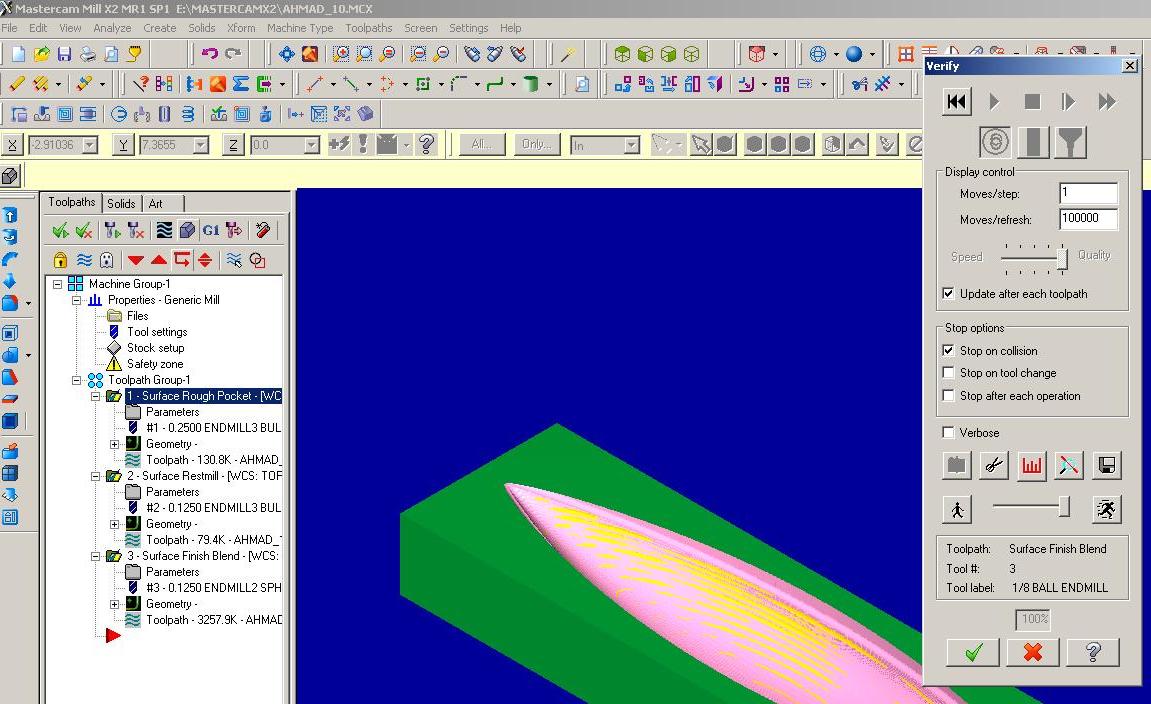Enable the Verbose checkbox
This screenshot has width=1151, height=704.
[948, 432]
